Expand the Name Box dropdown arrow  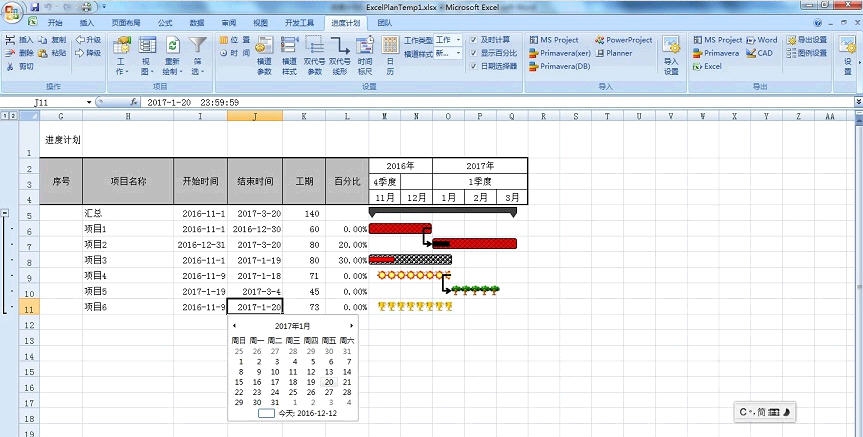coord(89,102)
